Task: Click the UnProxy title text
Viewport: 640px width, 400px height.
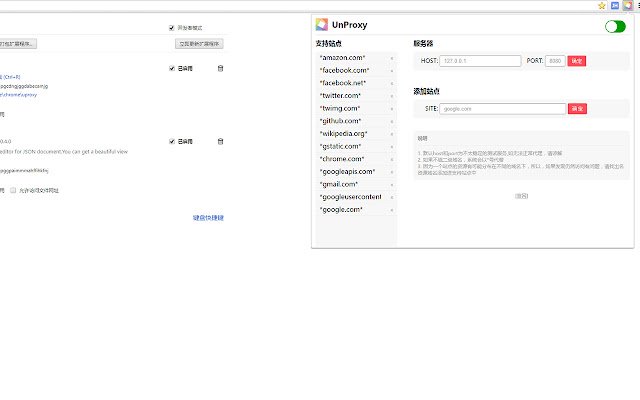Action: pyautogui.click(x=349, y=25)
